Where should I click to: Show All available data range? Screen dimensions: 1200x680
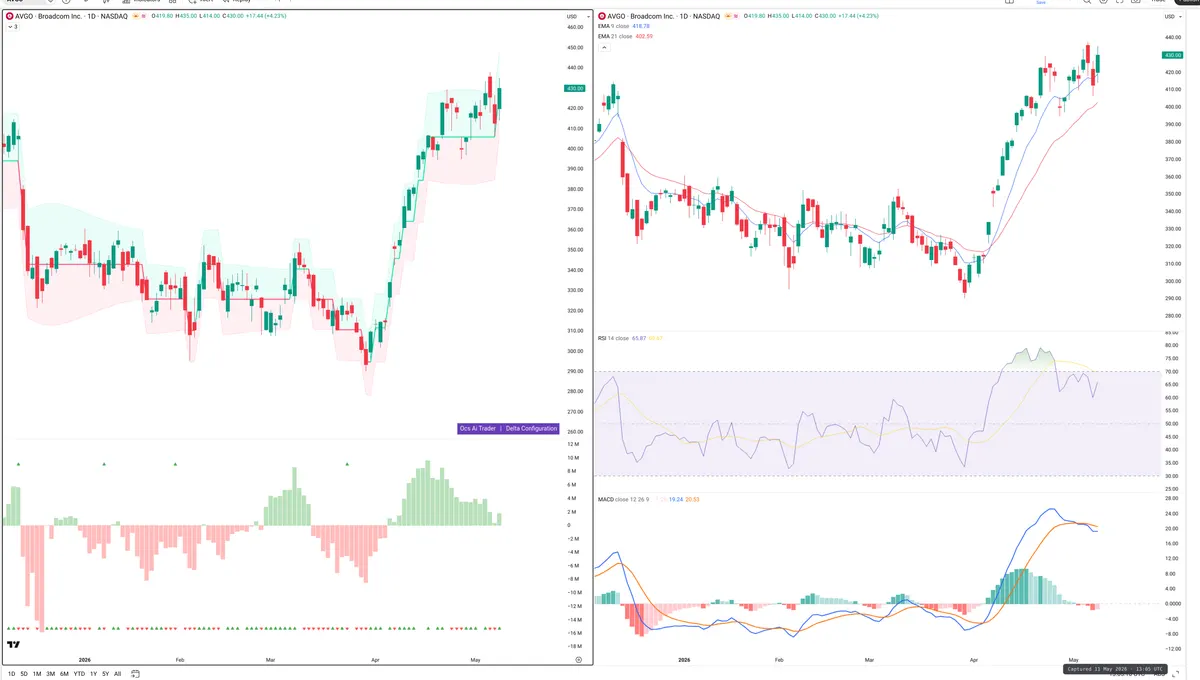117,673
